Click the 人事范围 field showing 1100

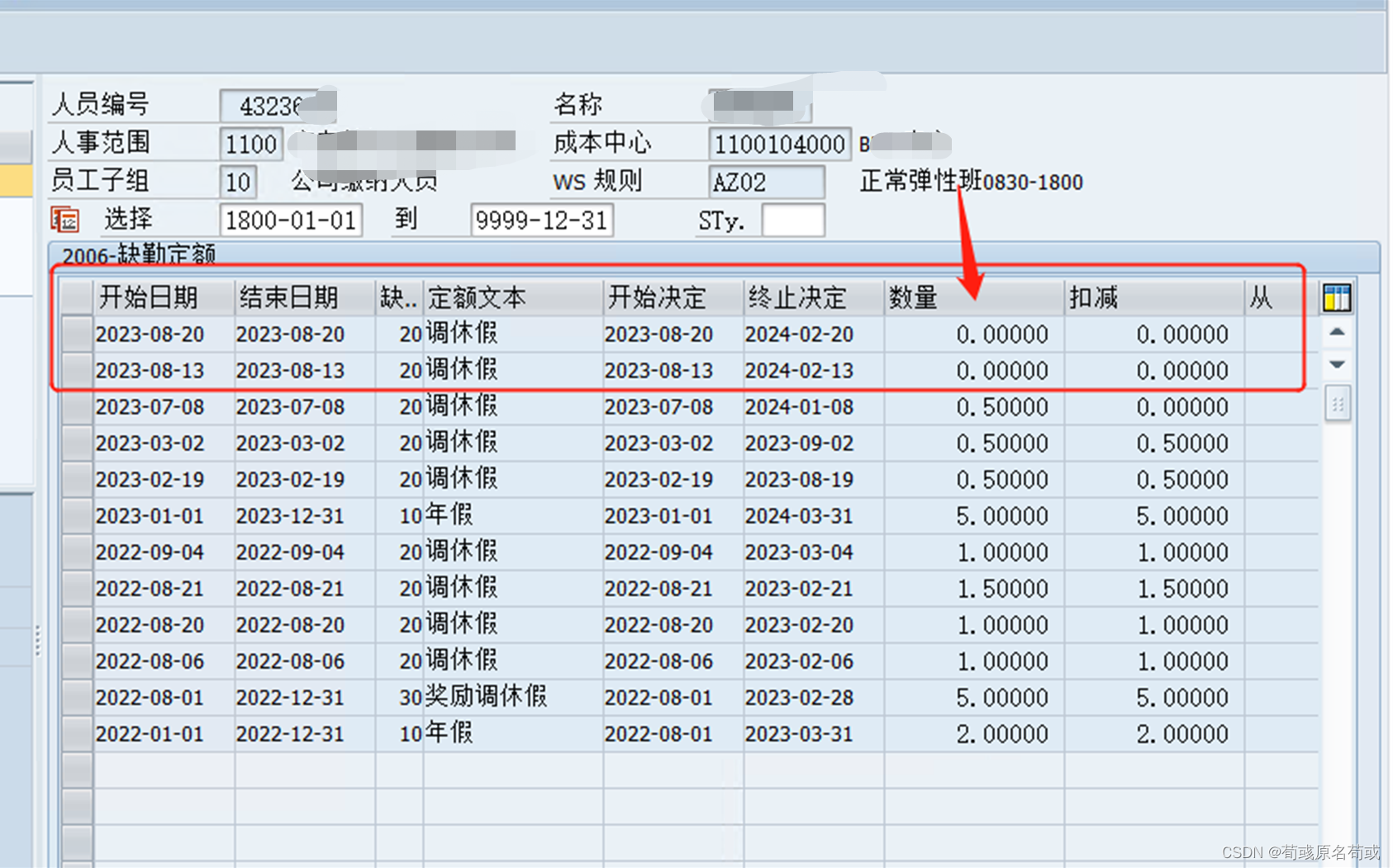coord(251,144)
